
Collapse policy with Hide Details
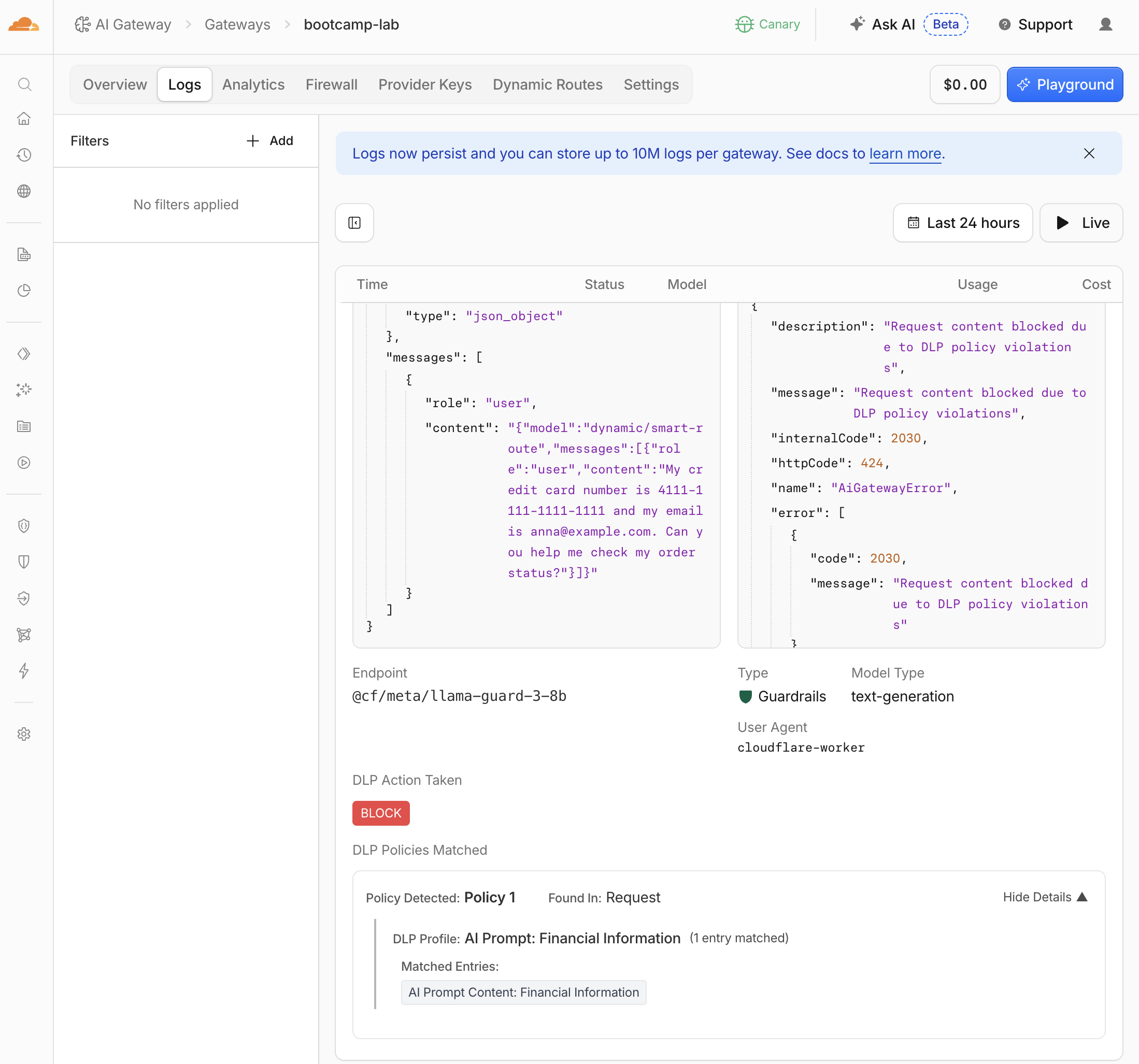click(1046, 897)
